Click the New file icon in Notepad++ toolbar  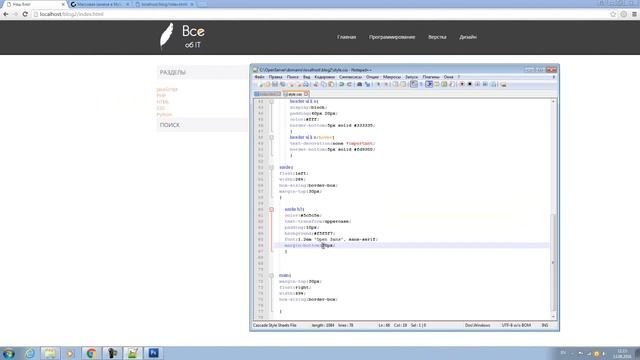coord(260,84)
